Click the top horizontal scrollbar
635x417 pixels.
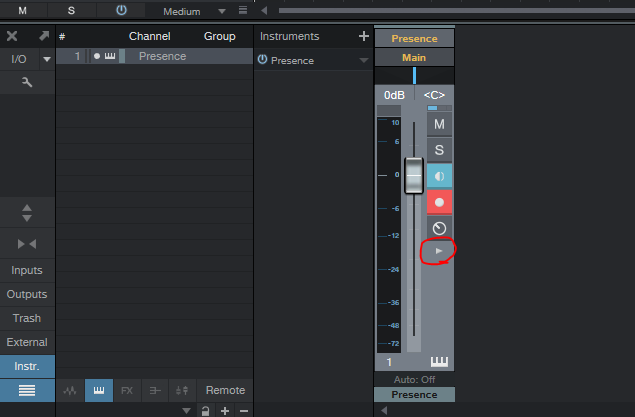click(456, 11)
